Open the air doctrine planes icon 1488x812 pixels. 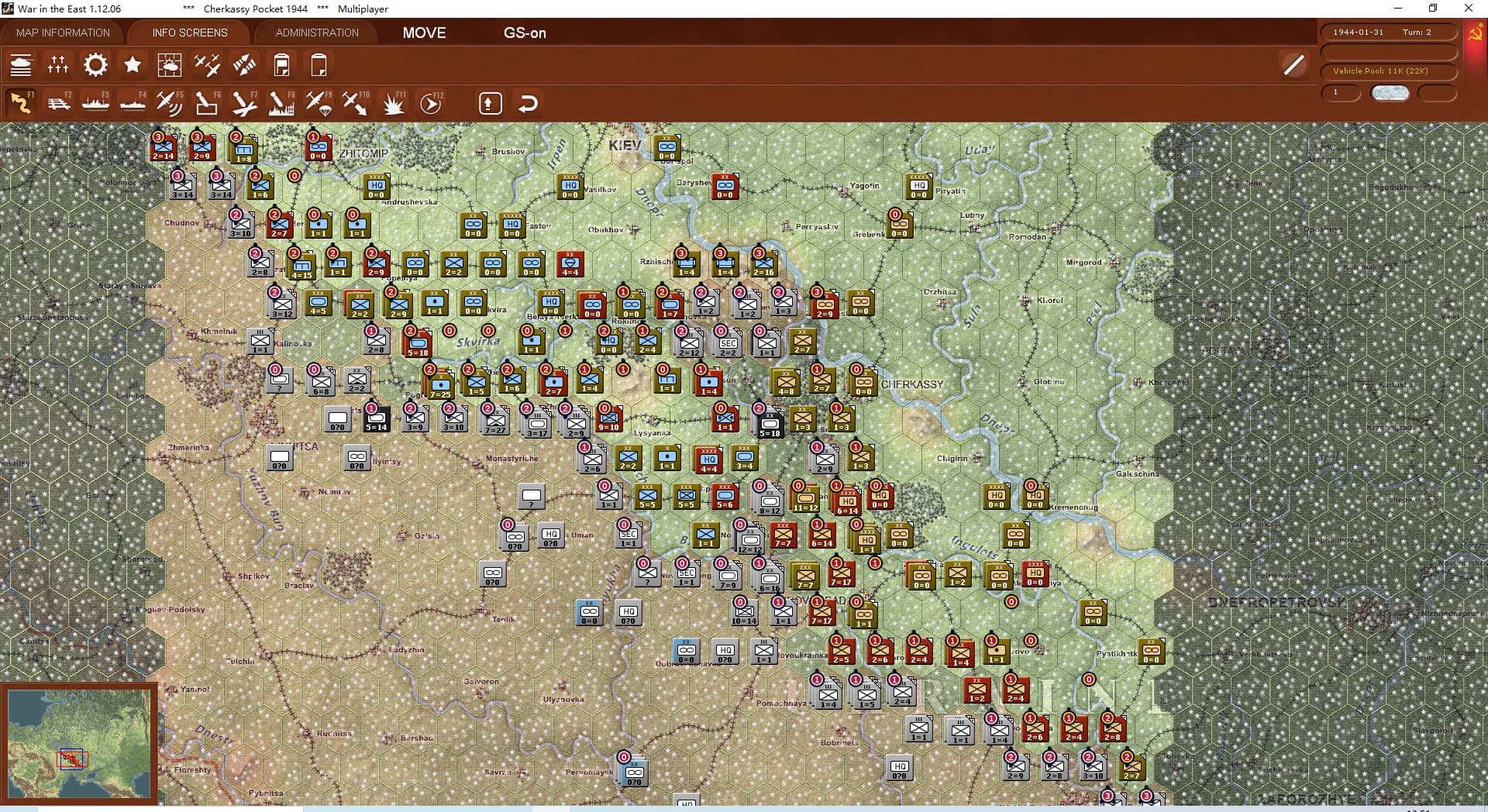click(x=207, y=65)
